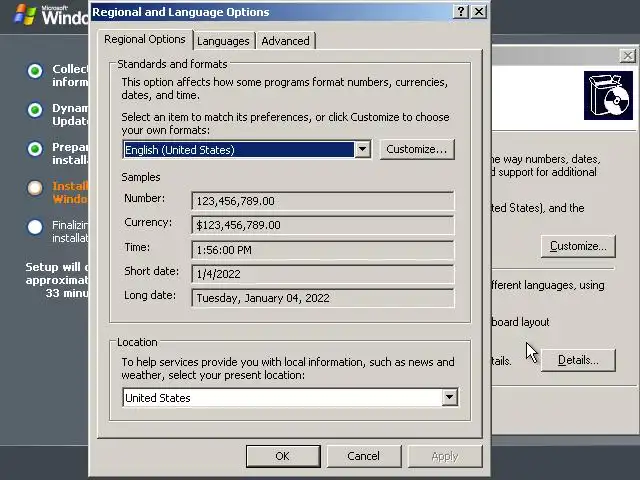The height and width of the screenshot is (480, 640).
Task: Switch to the Languages tab
Action: (x=223, y=41)
